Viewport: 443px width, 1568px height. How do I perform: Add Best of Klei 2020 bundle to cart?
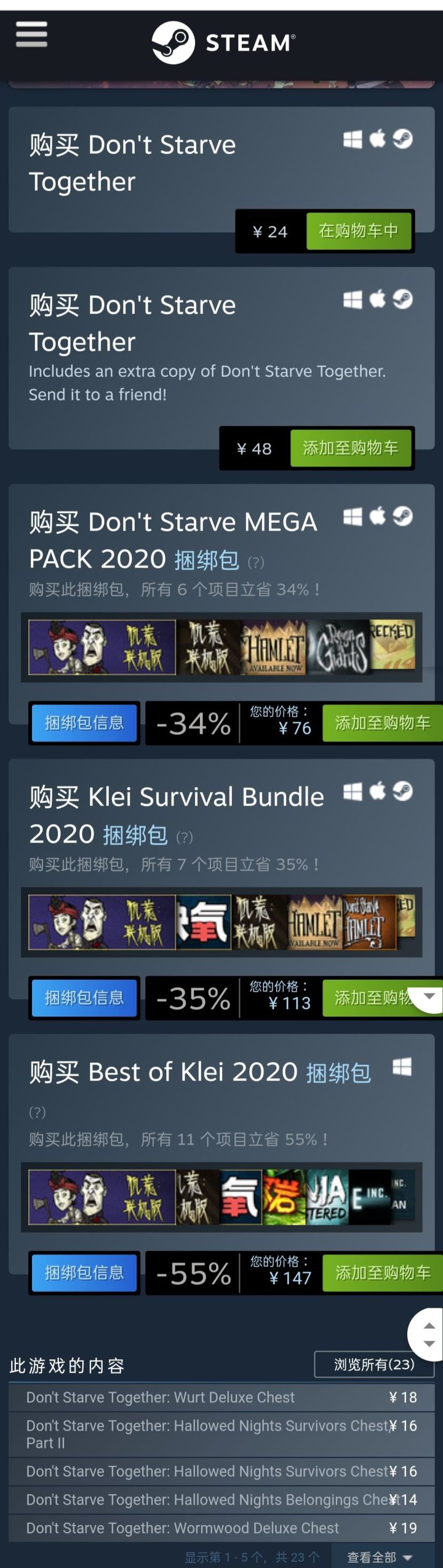click(383, 1272)
